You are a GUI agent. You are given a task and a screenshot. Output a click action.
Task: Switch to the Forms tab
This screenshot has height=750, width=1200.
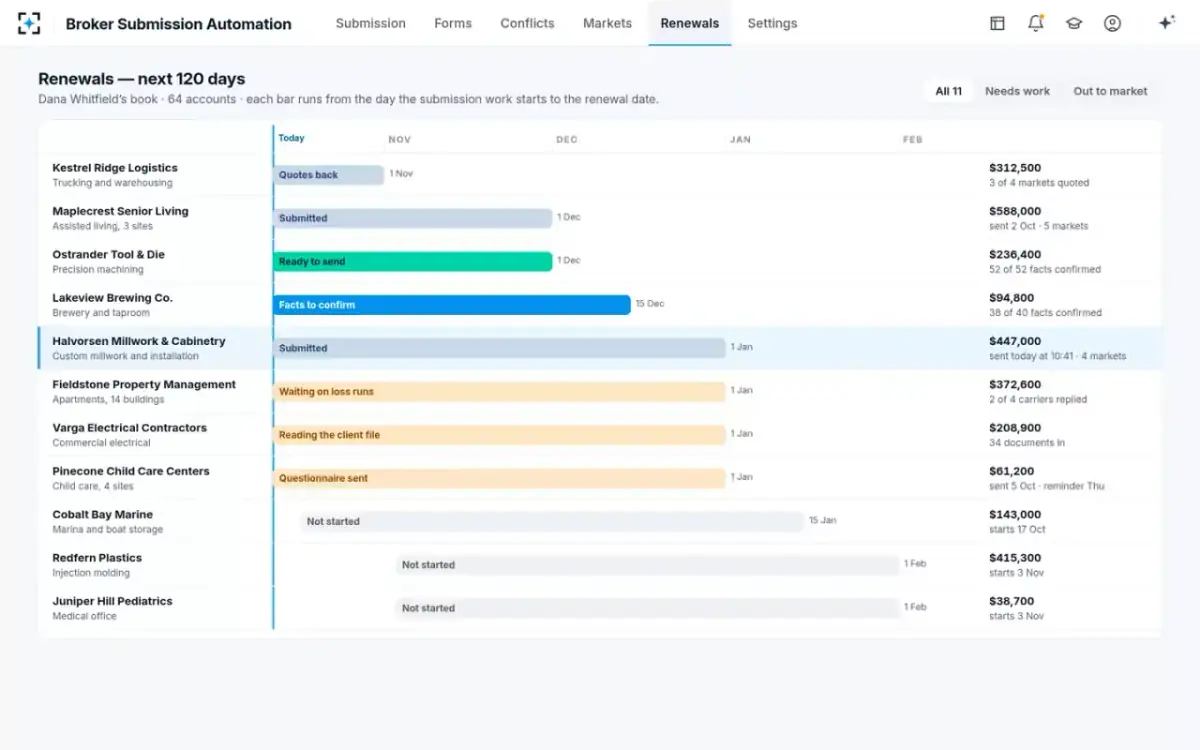pos(453,23)
